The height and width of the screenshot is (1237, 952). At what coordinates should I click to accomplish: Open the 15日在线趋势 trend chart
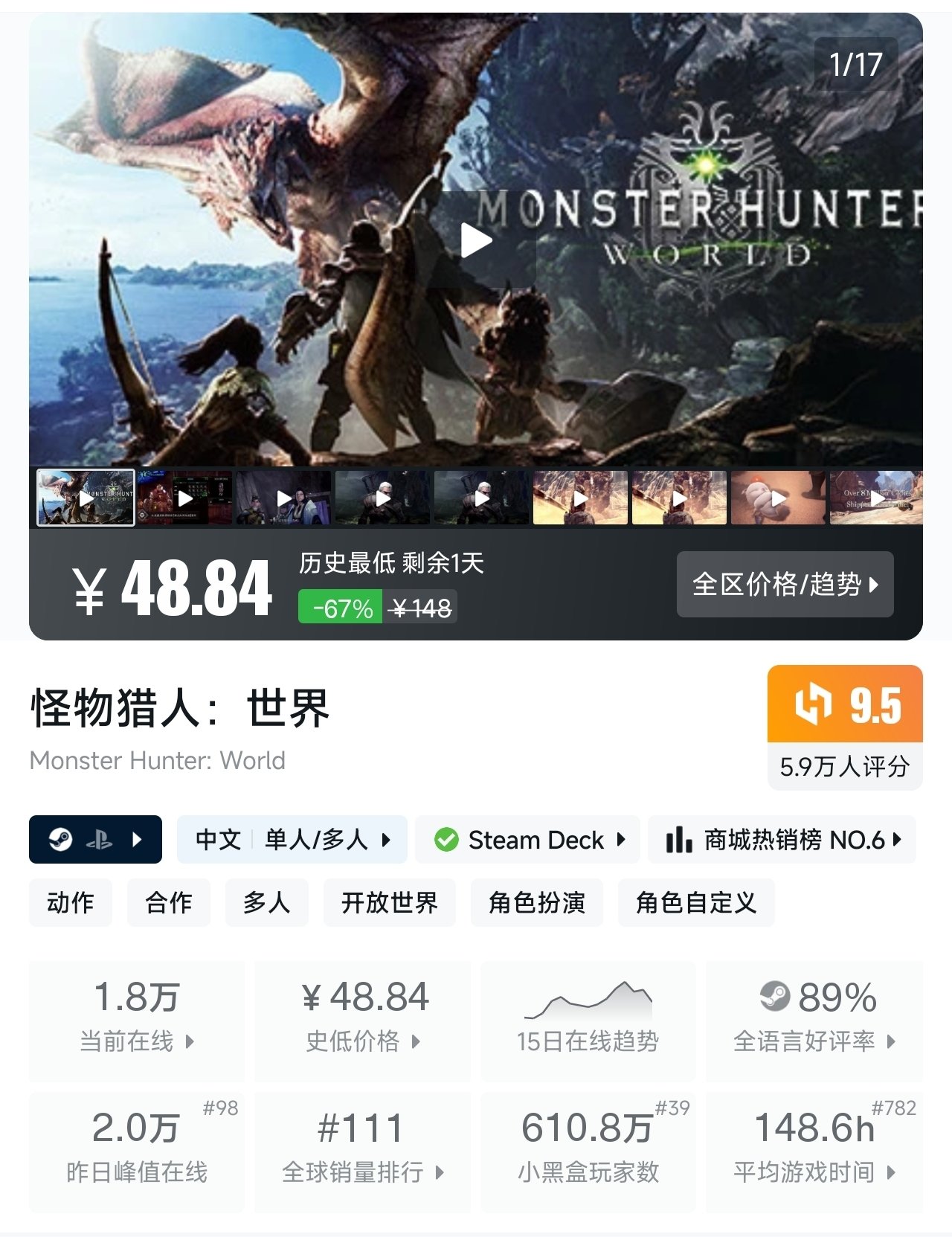point(588,1021)
